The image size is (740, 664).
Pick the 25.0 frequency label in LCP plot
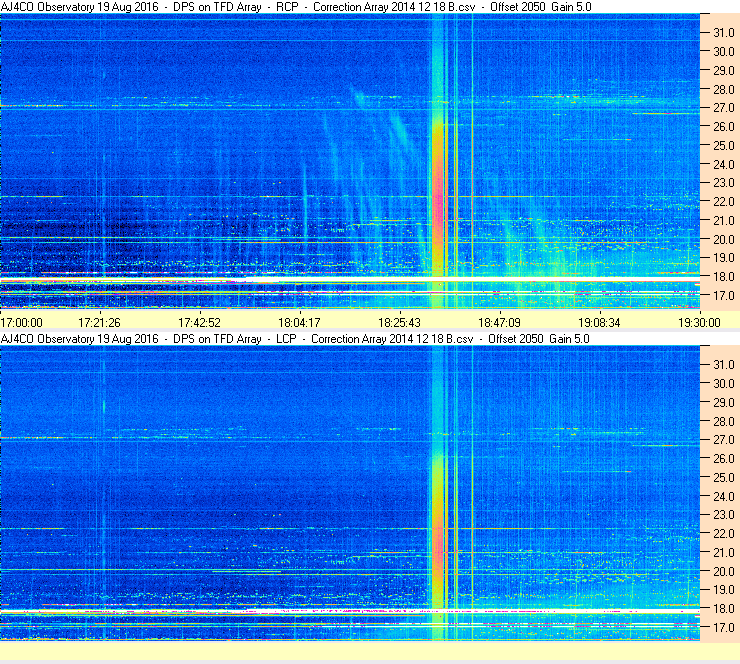(x=724, y=478)
